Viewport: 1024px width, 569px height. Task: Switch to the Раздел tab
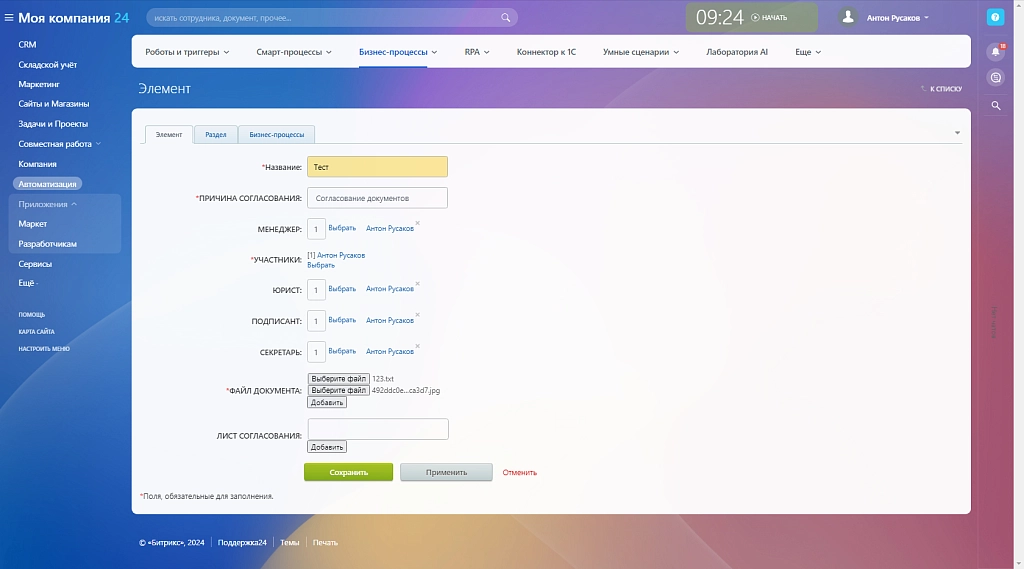pyautogui.click(x=216, y=135)
